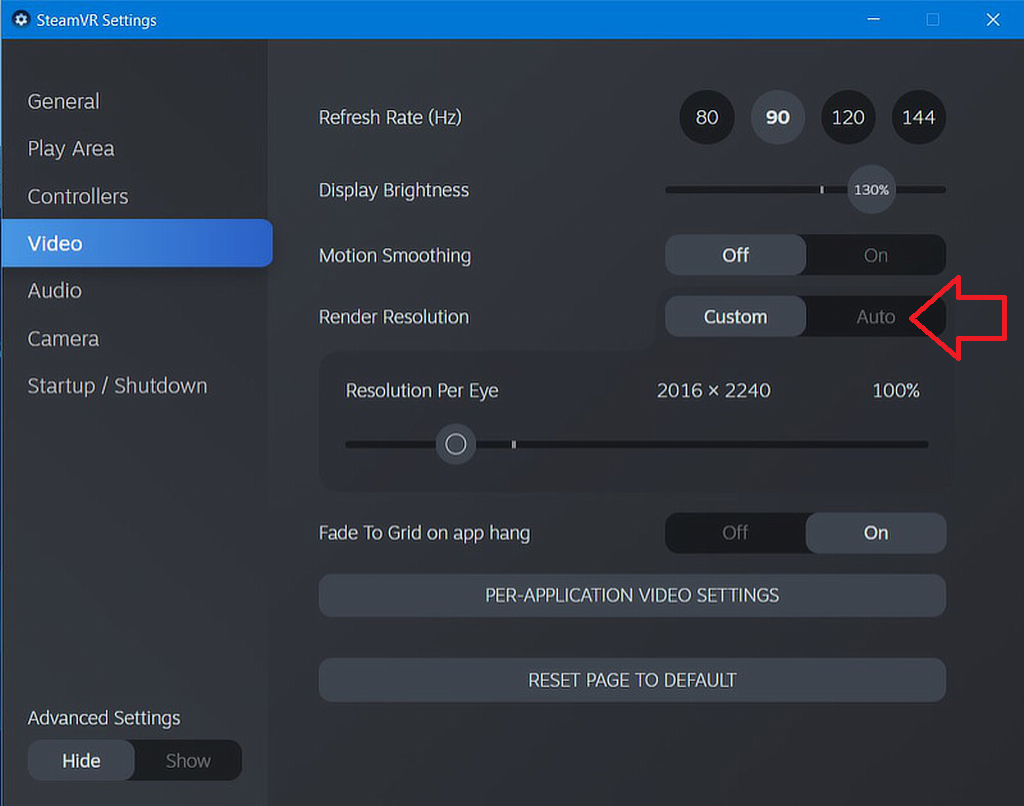Go to Audio settings
This screenshot has width=1024, height=806.
[x=54, y=290]
